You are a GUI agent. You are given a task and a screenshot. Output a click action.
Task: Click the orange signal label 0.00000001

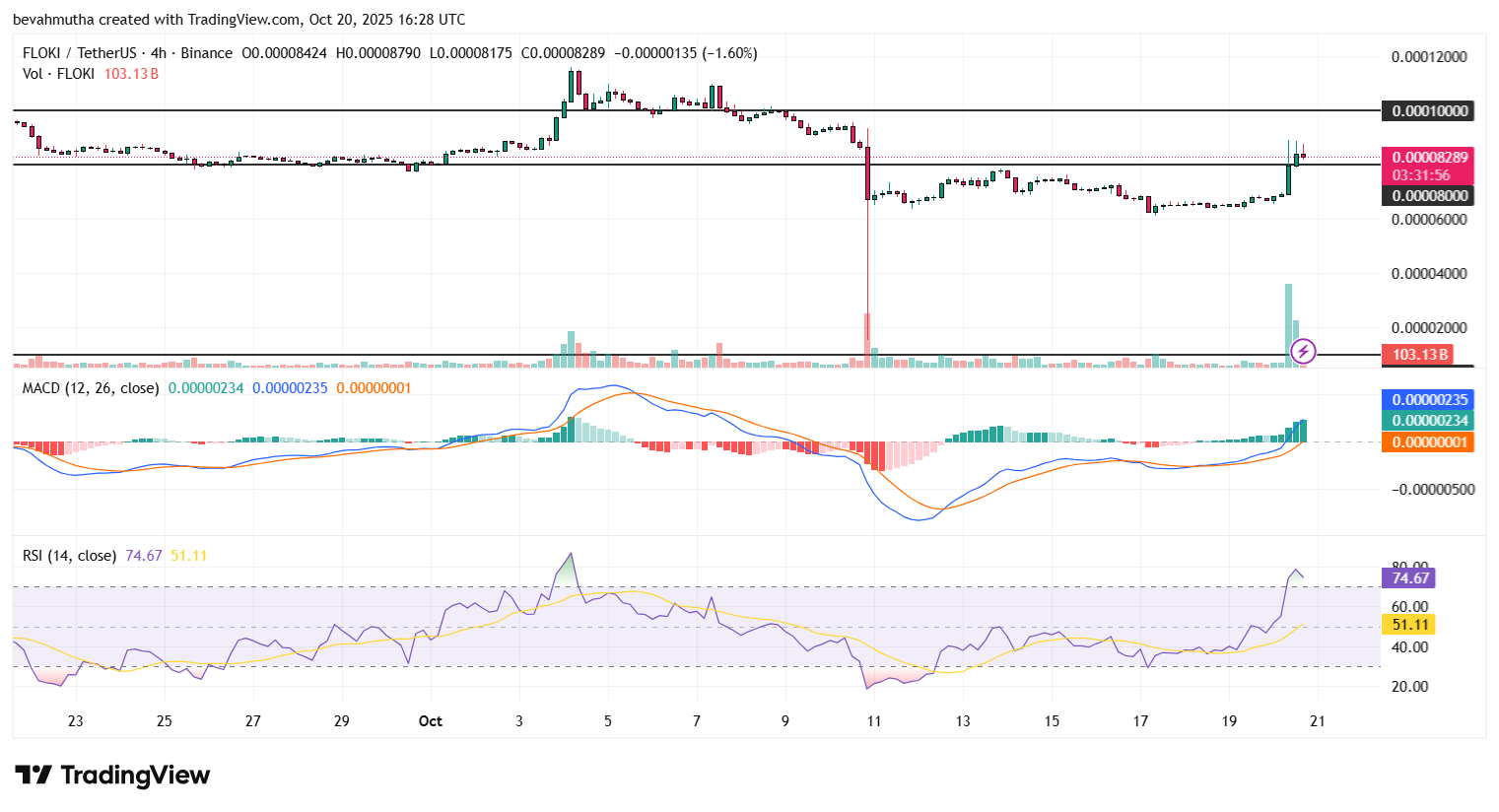coord(1429,442)
